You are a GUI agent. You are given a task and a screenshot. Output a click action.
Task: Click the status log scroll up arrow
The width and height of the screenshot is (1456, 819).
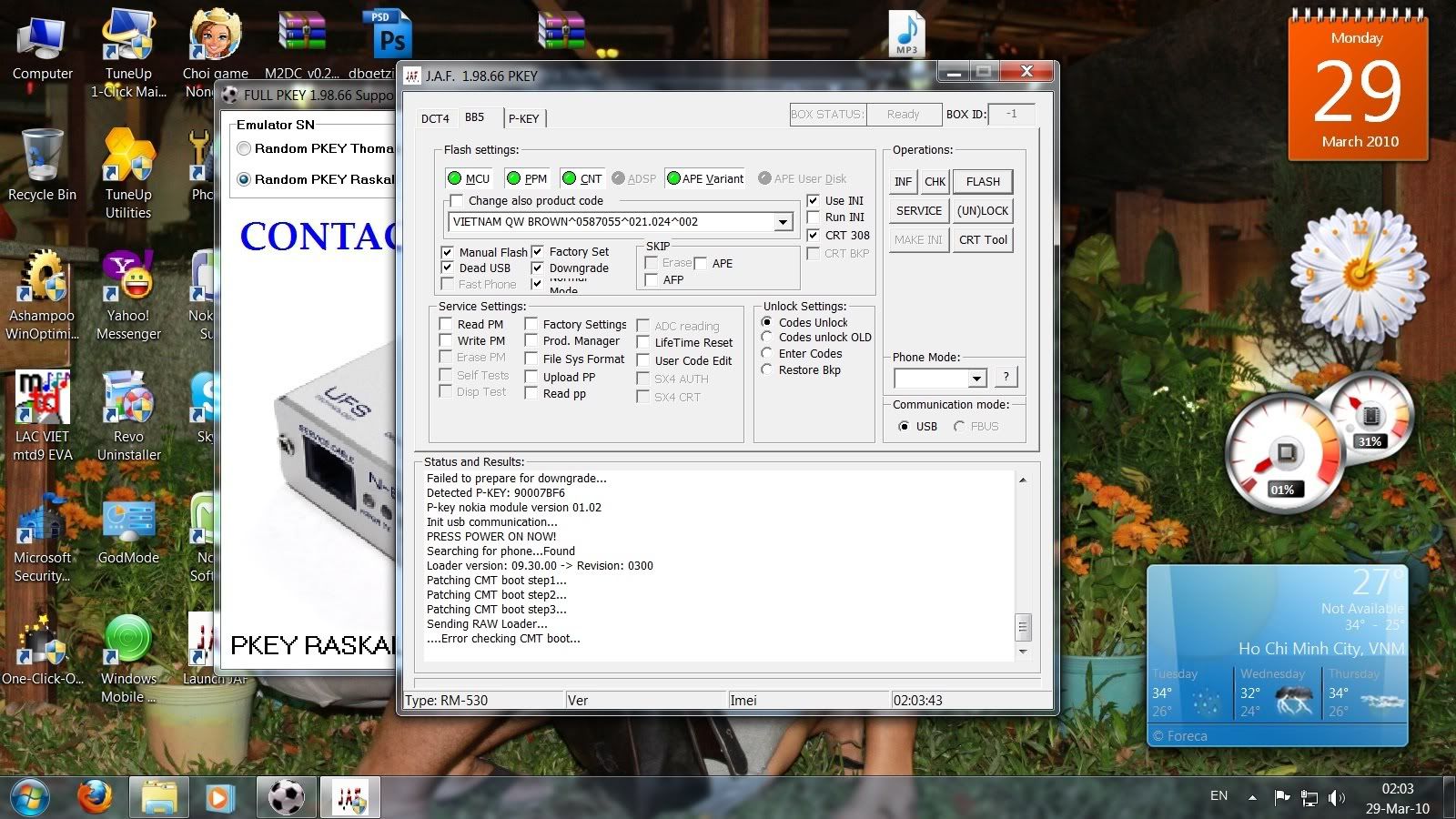pyautogui.click(x=1023, y=480)
